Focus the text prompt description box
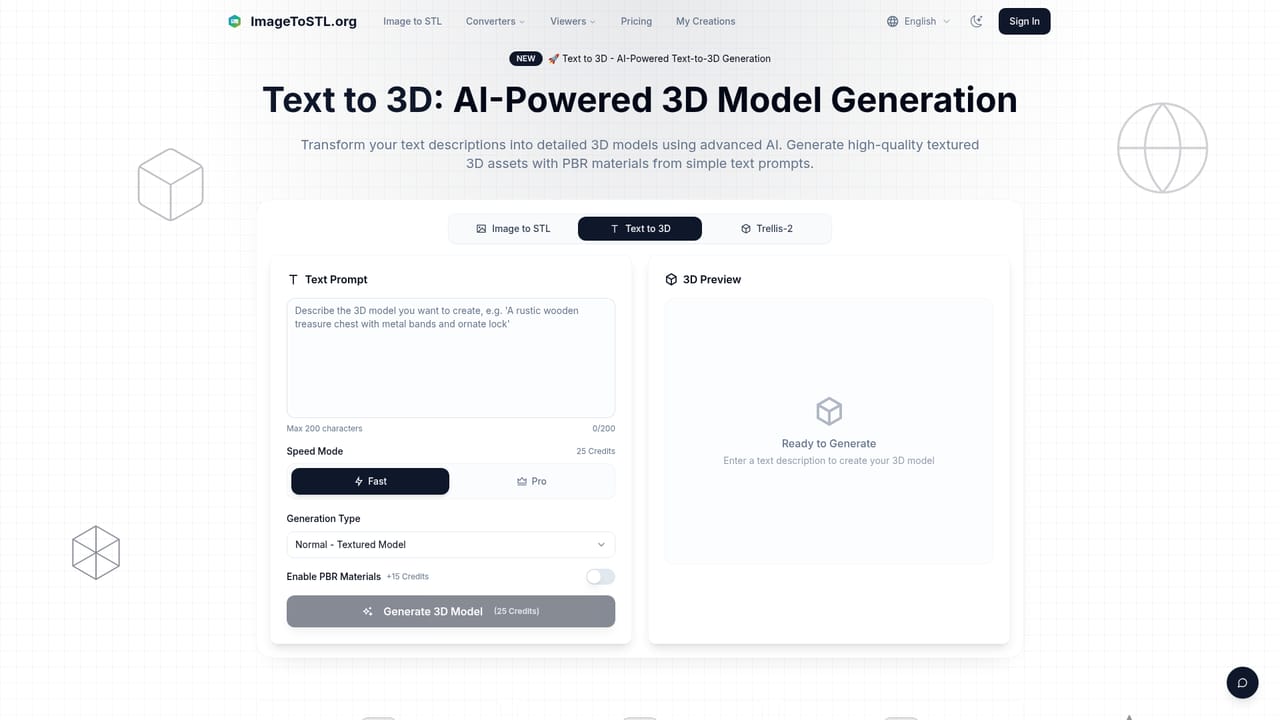Screen dimensions: 1280x720 pos(451,357)
